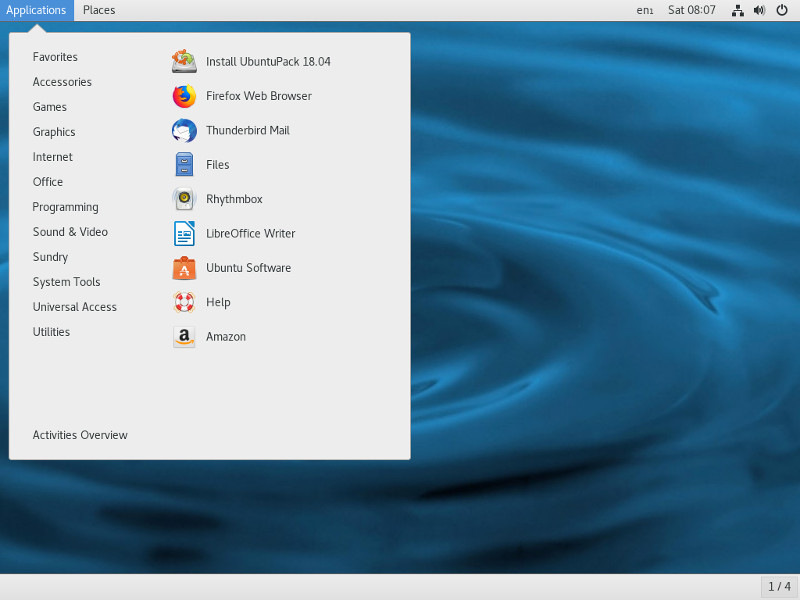Open the en input source indicator

[x=645, y=10]
